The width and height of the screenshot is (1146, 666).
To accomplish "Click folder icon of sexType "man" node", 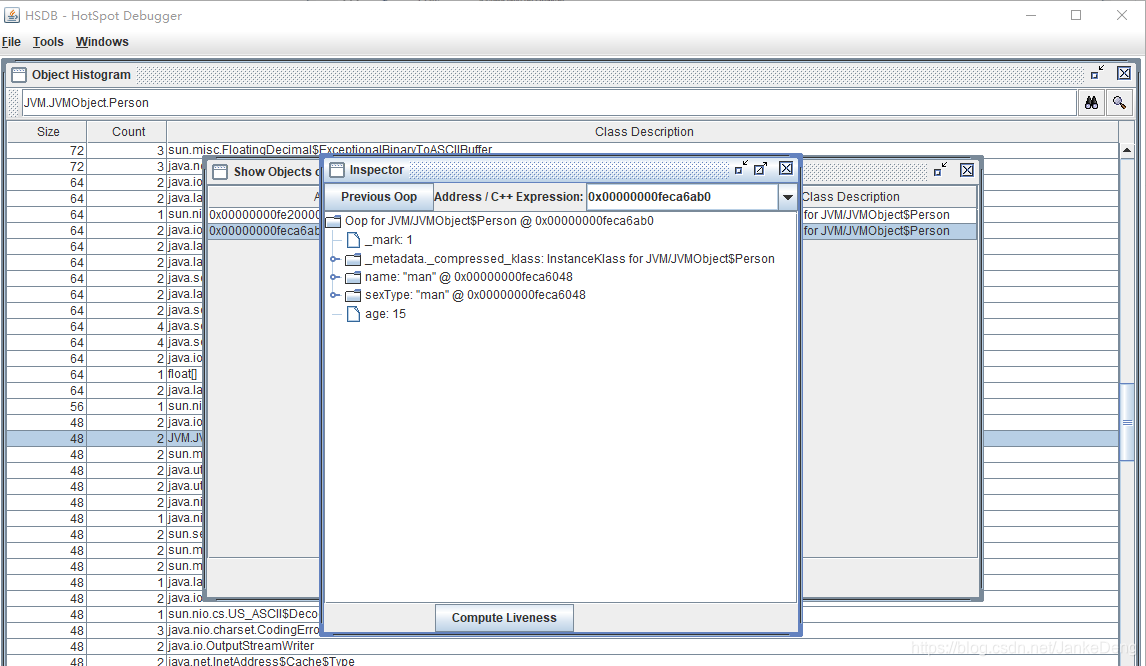I will point(353,295).
